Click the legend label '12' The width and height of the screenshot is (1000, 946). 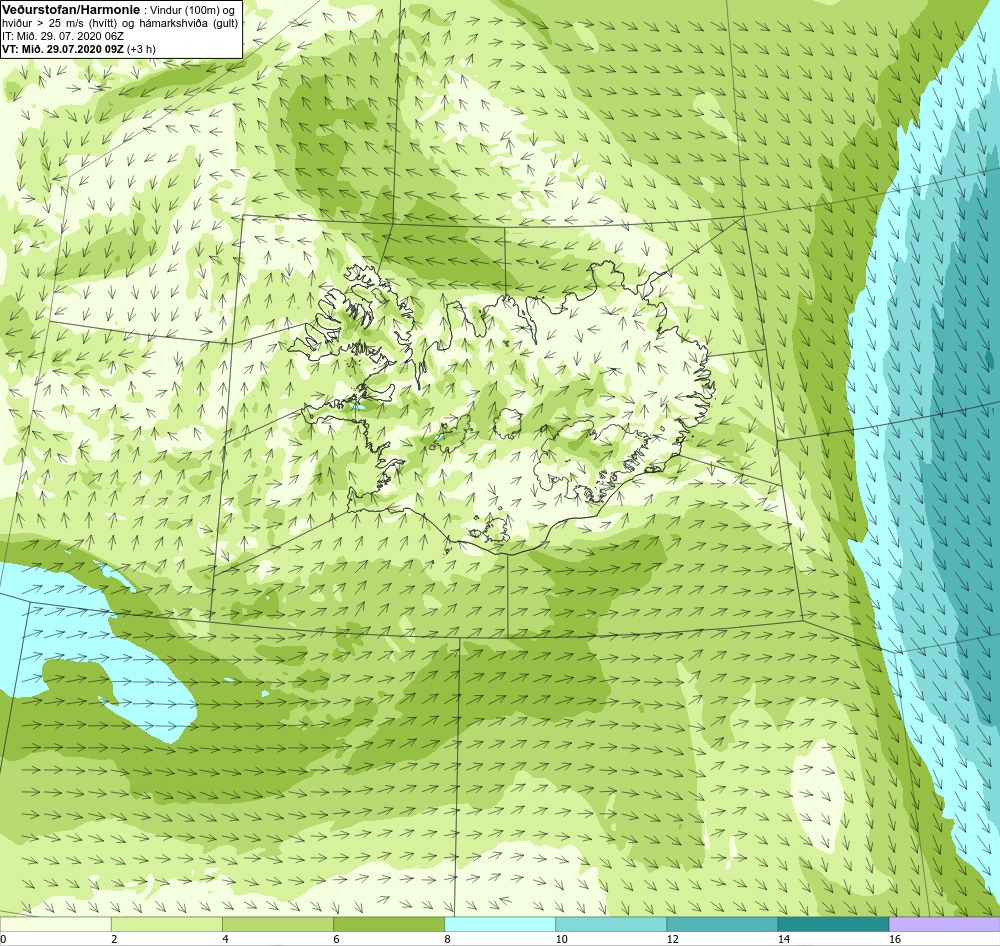672,939
